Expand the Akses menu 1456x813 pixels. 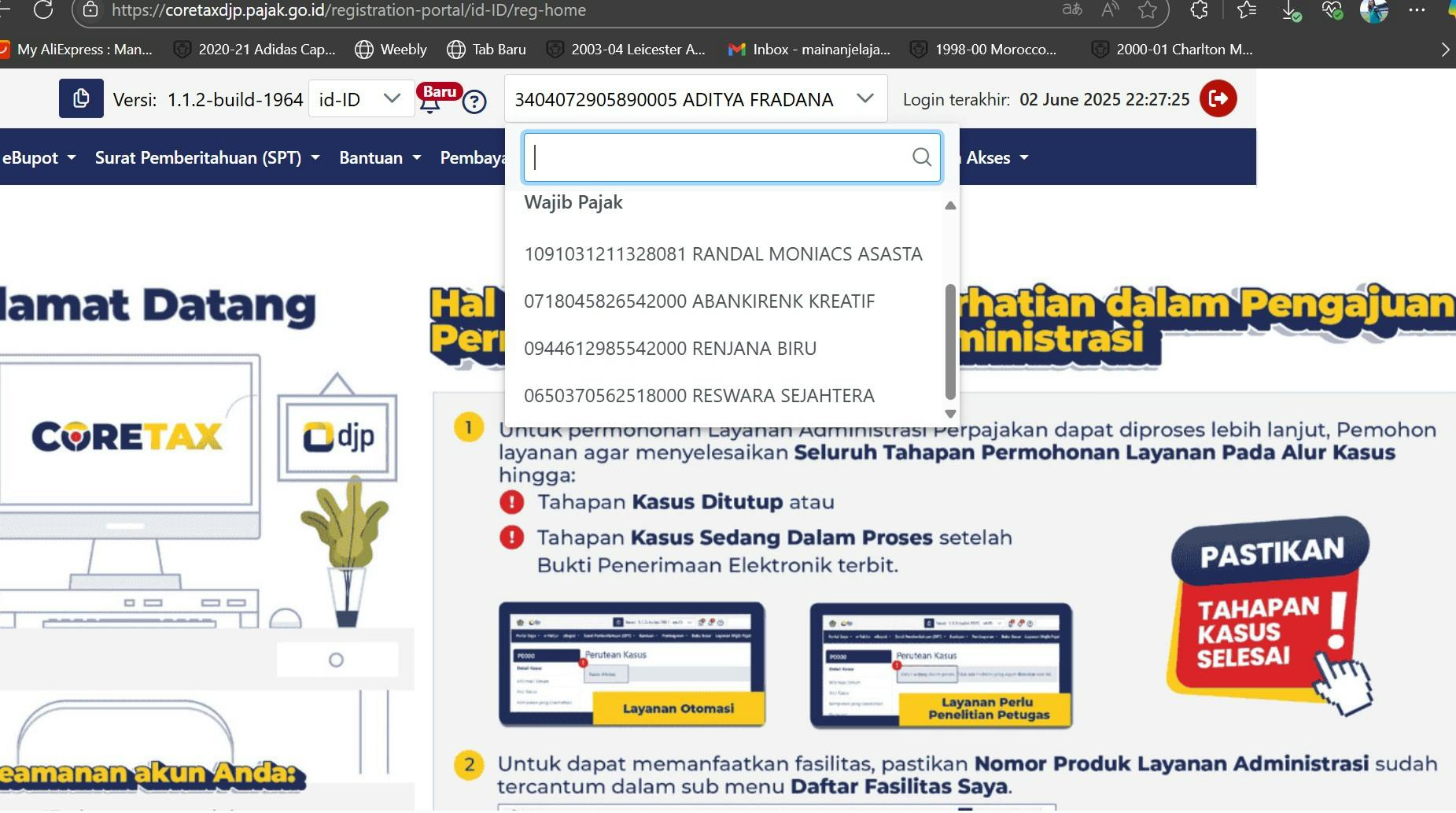pos(997,157)
